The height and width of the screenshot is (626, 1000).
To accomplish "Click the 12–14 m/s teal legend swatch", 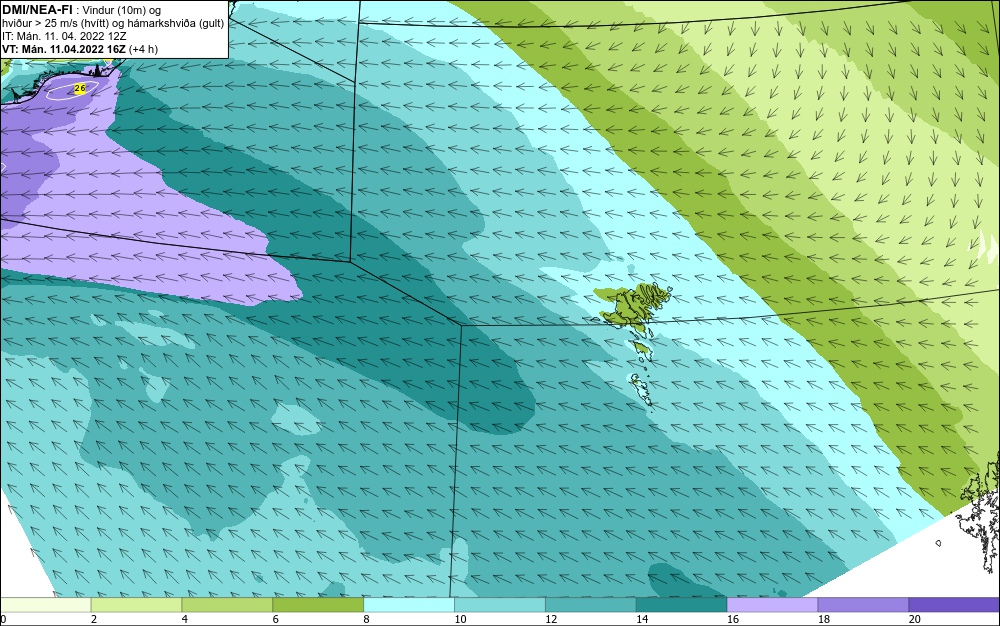I will [x=591, y=604].
